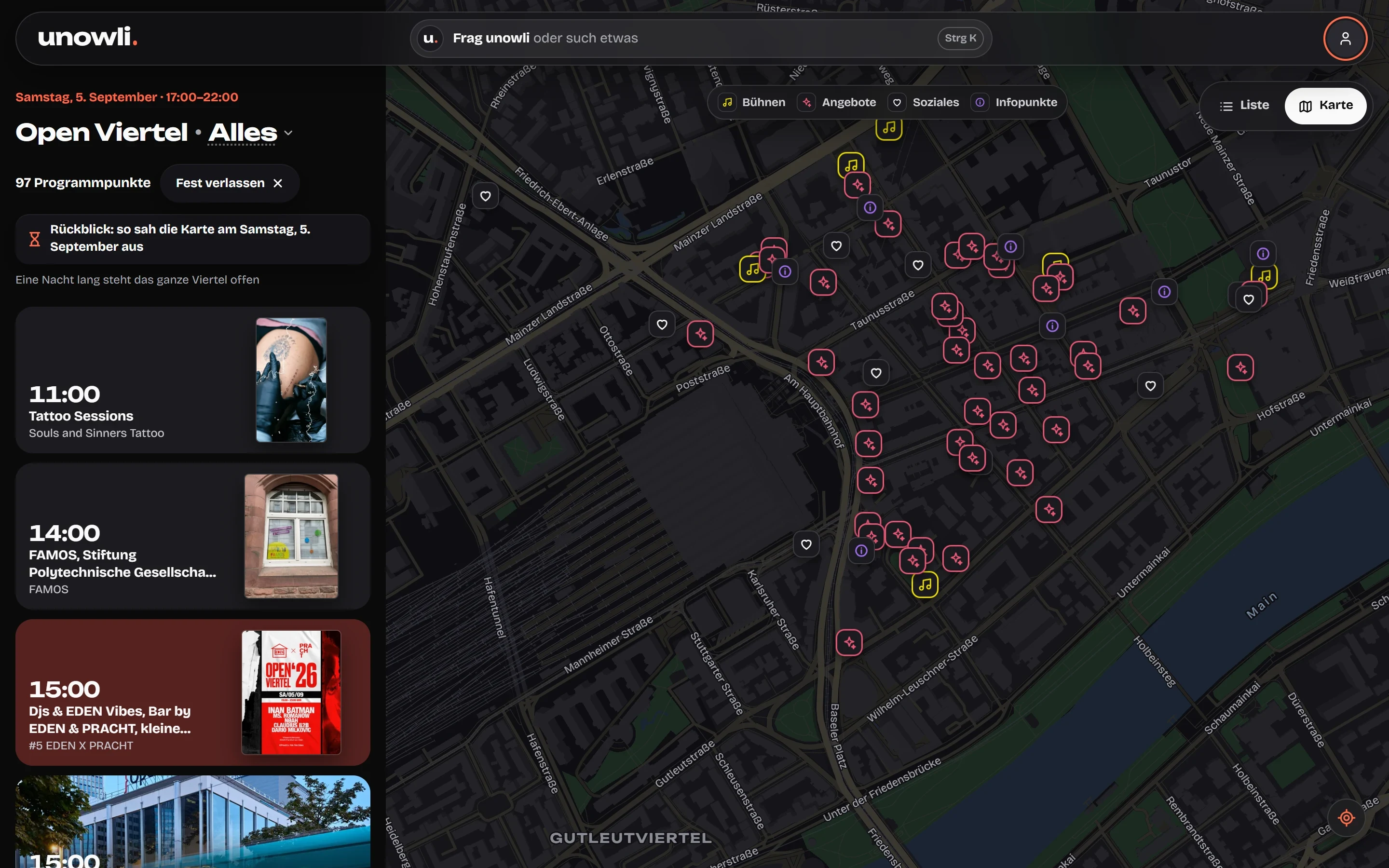Toggle the Infopunkte filter
The width and height of the screenshot is (1389, 868).
[x=1015, y=102]
